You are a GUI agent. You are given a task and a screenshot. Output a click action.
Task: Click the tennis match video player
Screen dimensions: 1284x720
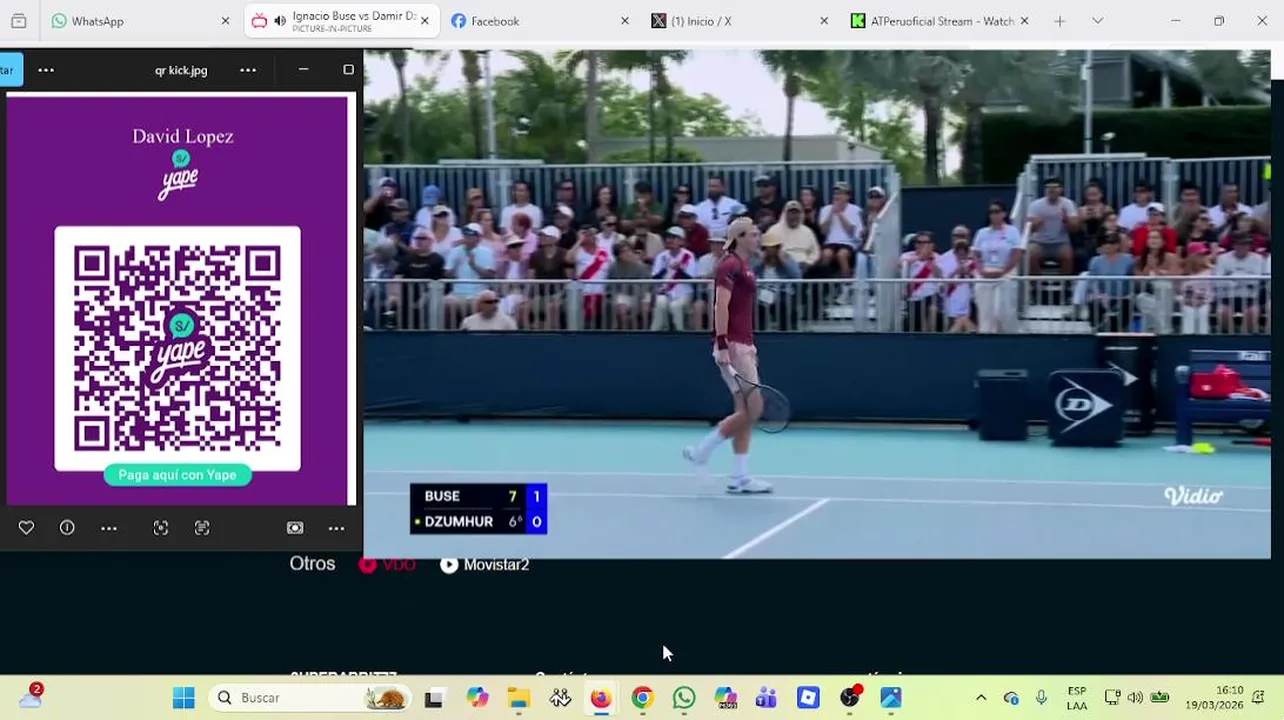point(817,304)
